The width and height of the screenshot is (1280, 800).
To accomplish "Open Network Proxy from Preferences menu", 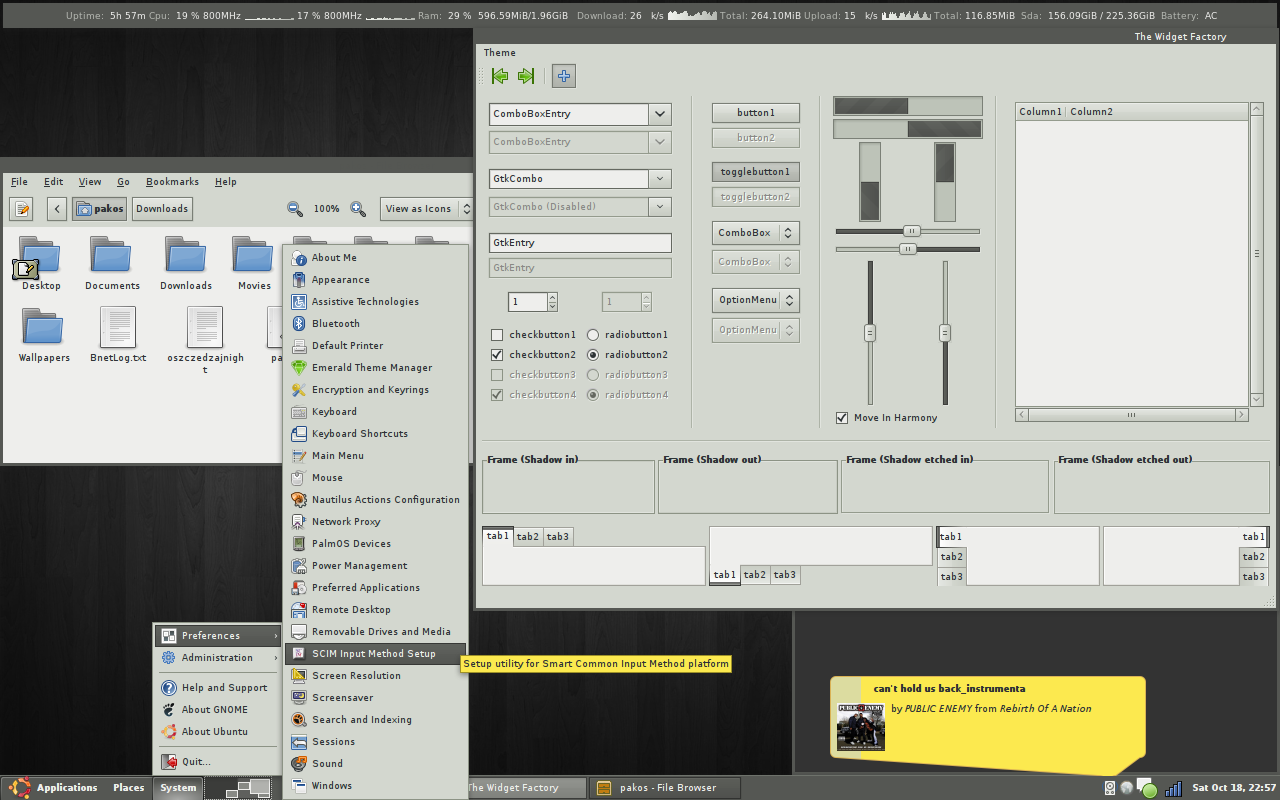I will pyautogui.click(x=376, y=521).
